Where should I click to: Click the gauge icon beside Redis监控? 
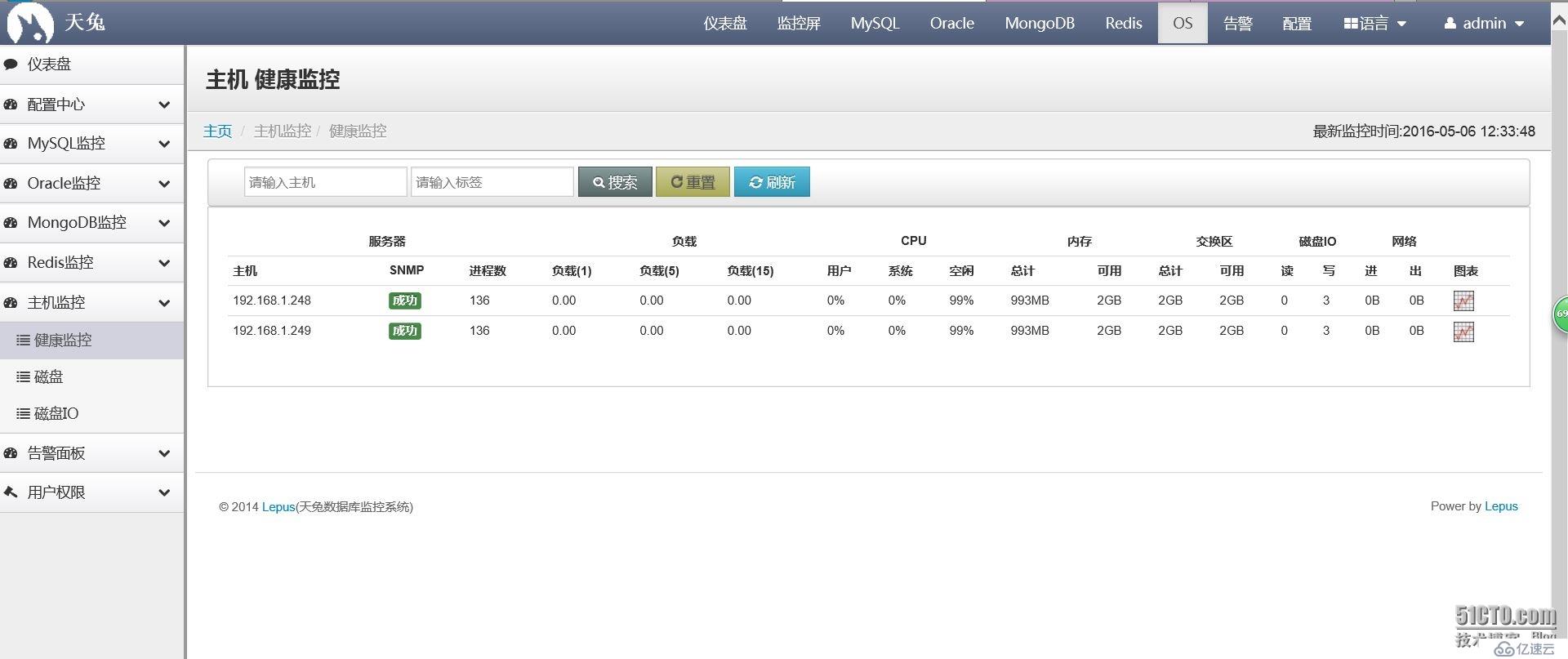pyautogui.click(x=11, y=263)
